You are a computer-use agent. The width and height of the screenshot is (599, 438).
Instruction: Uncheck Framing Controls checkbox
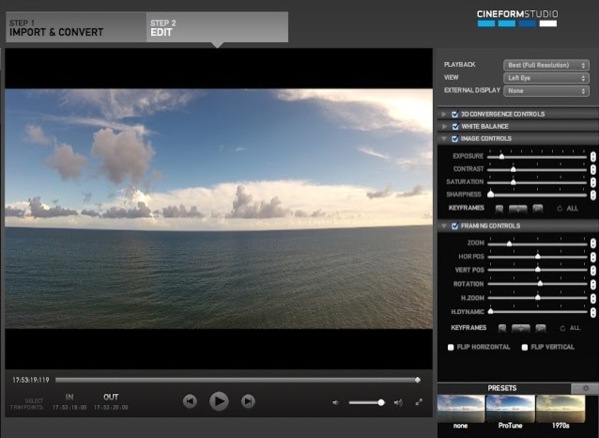pos(455,226)
